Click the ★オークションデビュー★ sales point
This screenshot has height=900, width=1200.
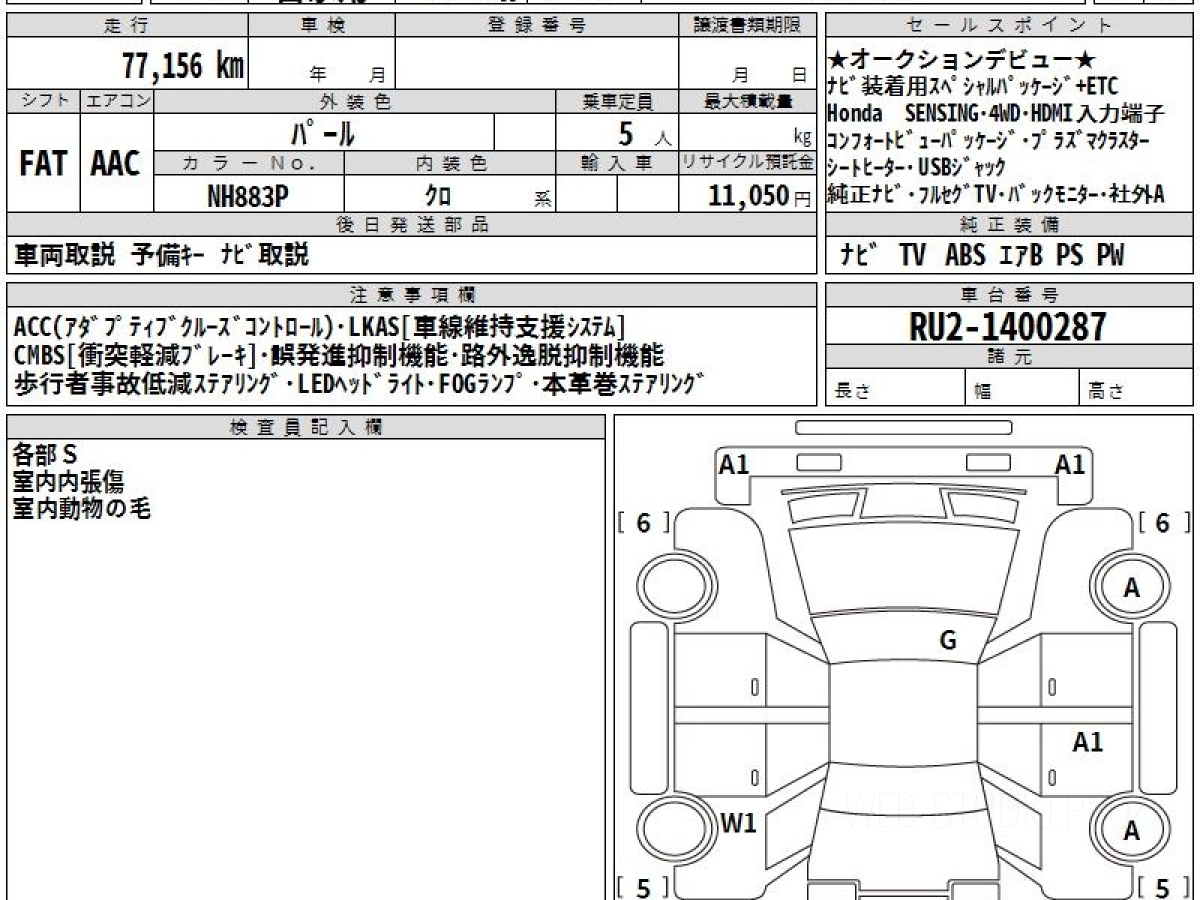coord(962,60)
